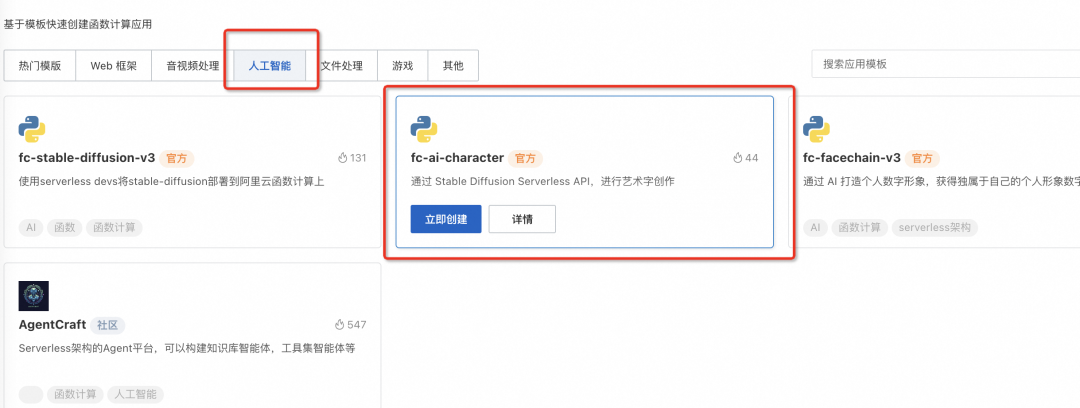
Task: Click the serverless架构 tag
Action: coord(935,227)
